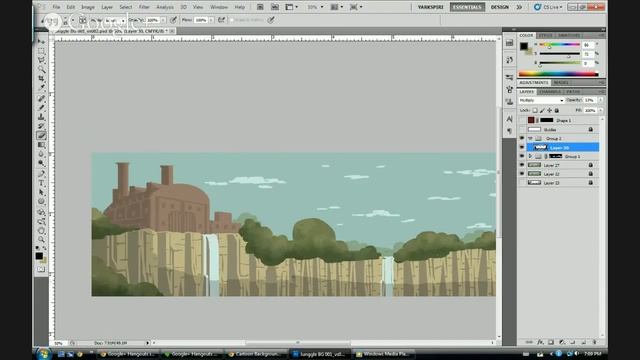The image size is (640, 360).
Task: Select the Brush tool
Action: coord(41,108)
